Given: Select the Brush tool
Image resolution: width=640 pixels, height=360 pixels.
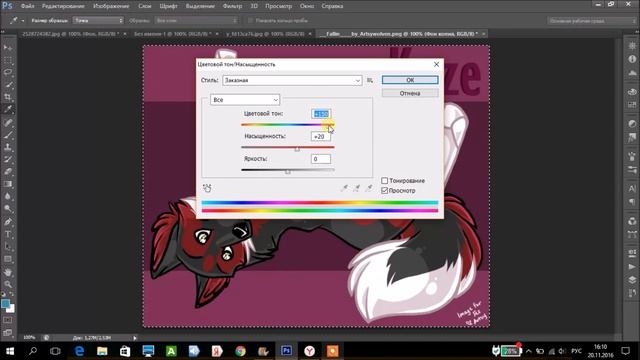Looking at the screenshot, I should (8, 135).
